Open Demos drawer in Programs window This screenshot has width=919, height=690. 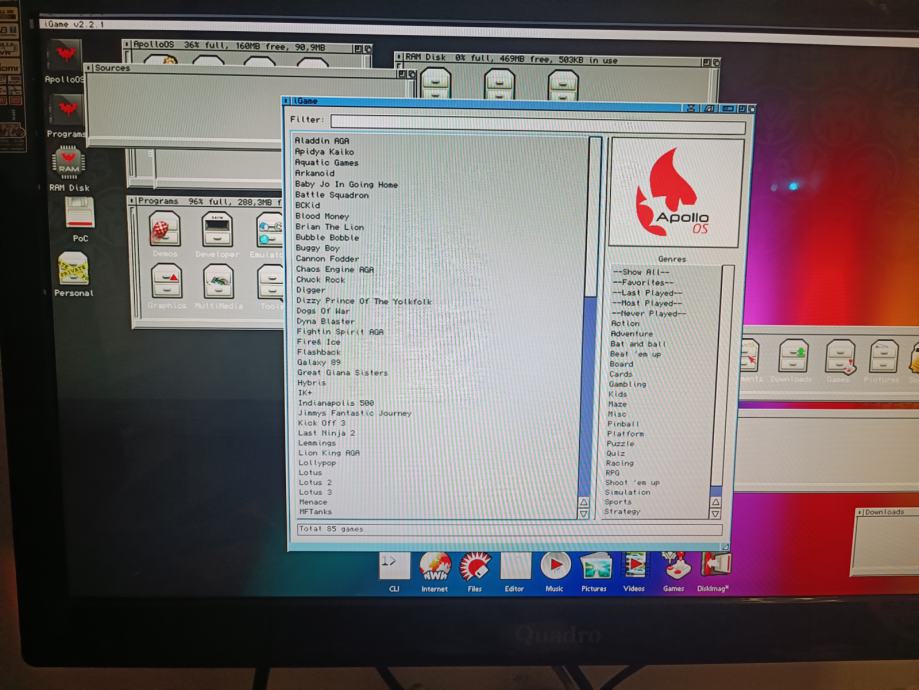pyautogui.click(x=164, y=230)
